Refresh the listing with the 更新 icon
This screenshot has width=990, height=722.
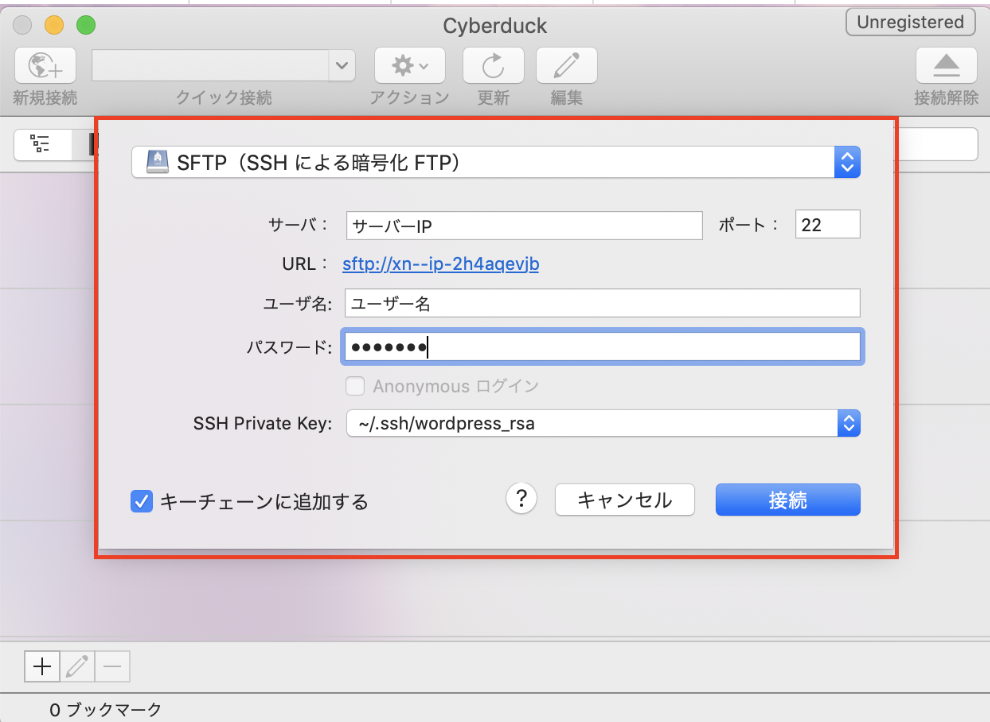493,66
